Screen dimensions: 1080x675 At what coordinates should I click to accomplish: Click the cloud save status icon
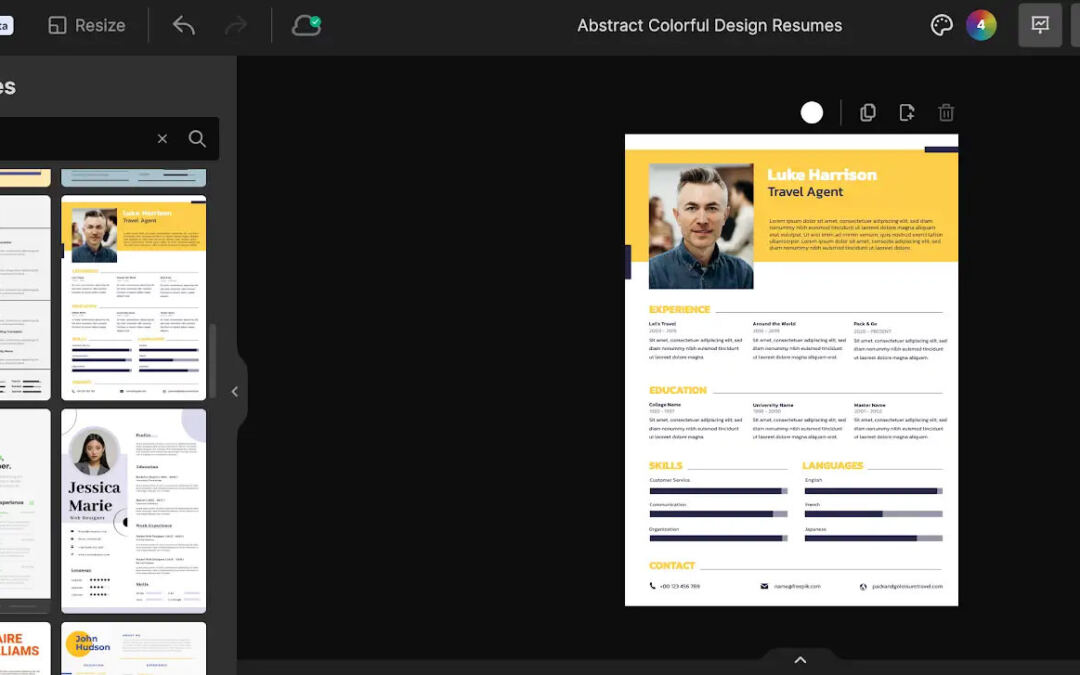tap(306, 26)
